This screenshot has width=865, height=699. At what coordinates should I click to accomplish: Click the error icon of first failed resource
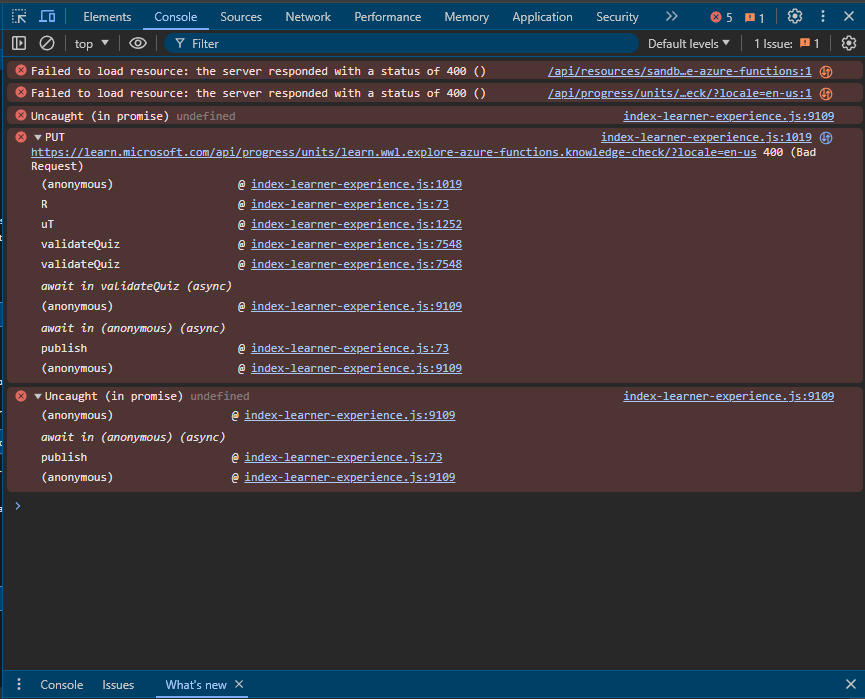coord(21,70)
